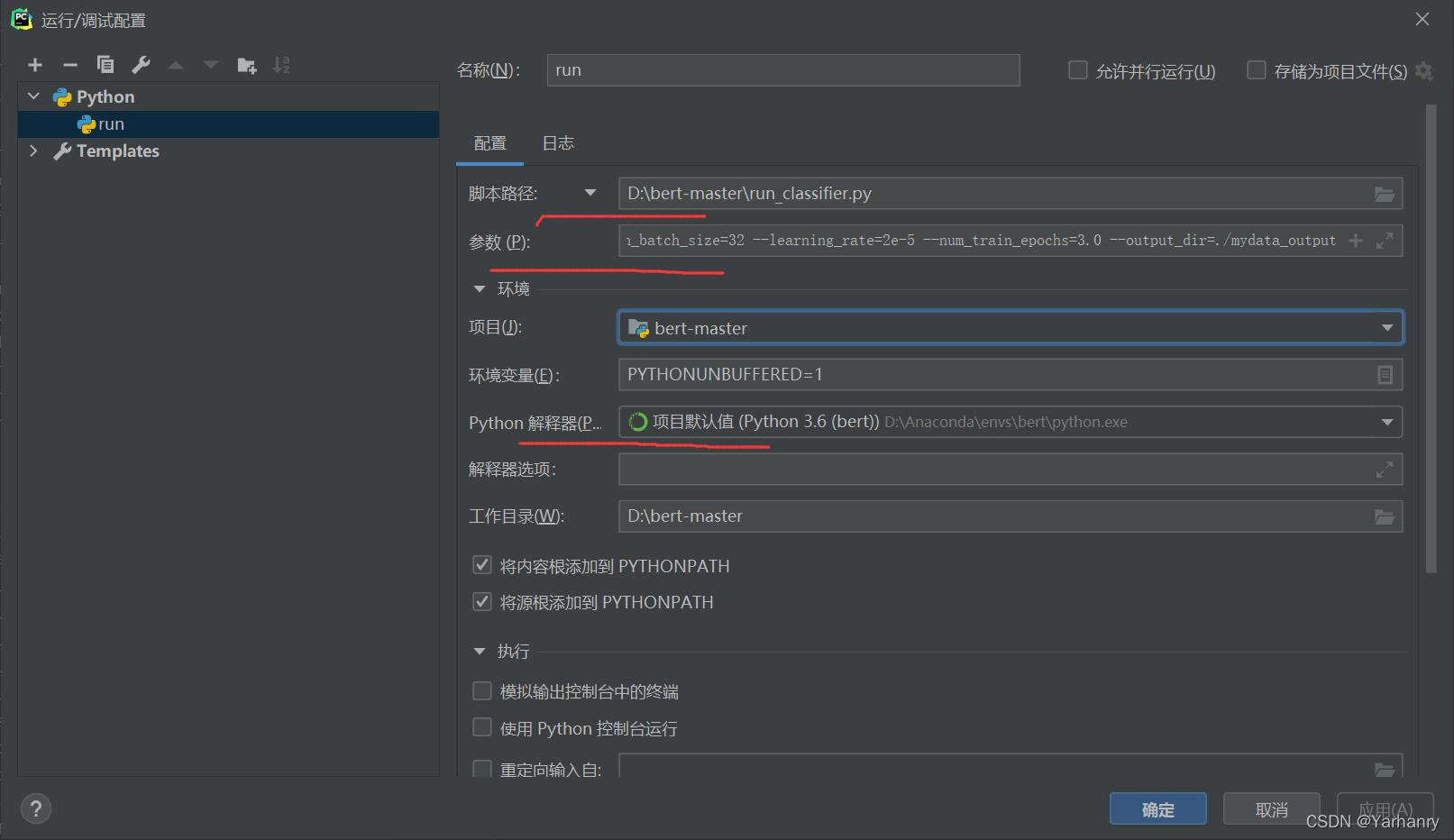This screenshot has height=840, width=1454.
Task: Expand interpreter options field icon
Action: (1385, 470)
